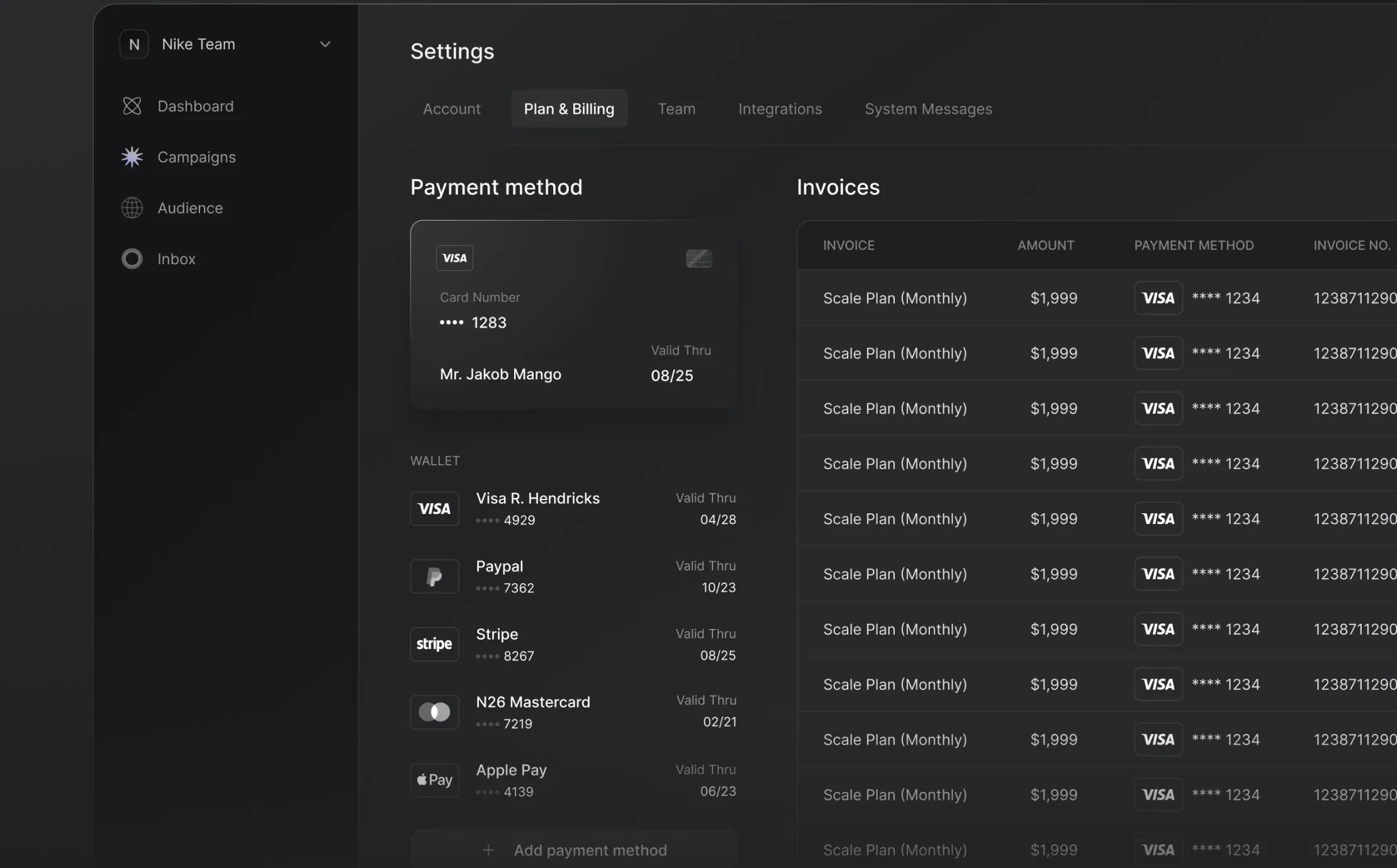The image size is (1397, 868).
Task: Sort by the AMOUNT column header
Action: click(x=1046, y=245)
